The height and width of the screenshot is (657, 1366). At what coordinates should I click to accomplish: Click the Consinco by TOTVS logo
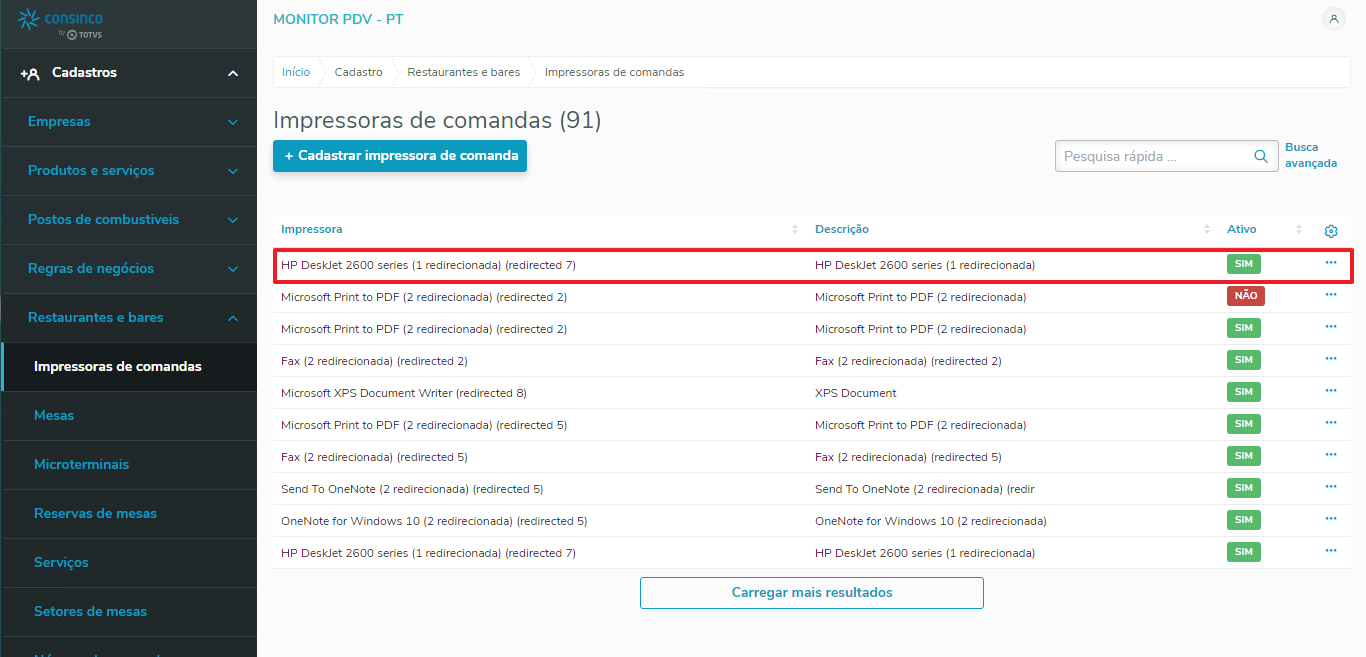60,24
